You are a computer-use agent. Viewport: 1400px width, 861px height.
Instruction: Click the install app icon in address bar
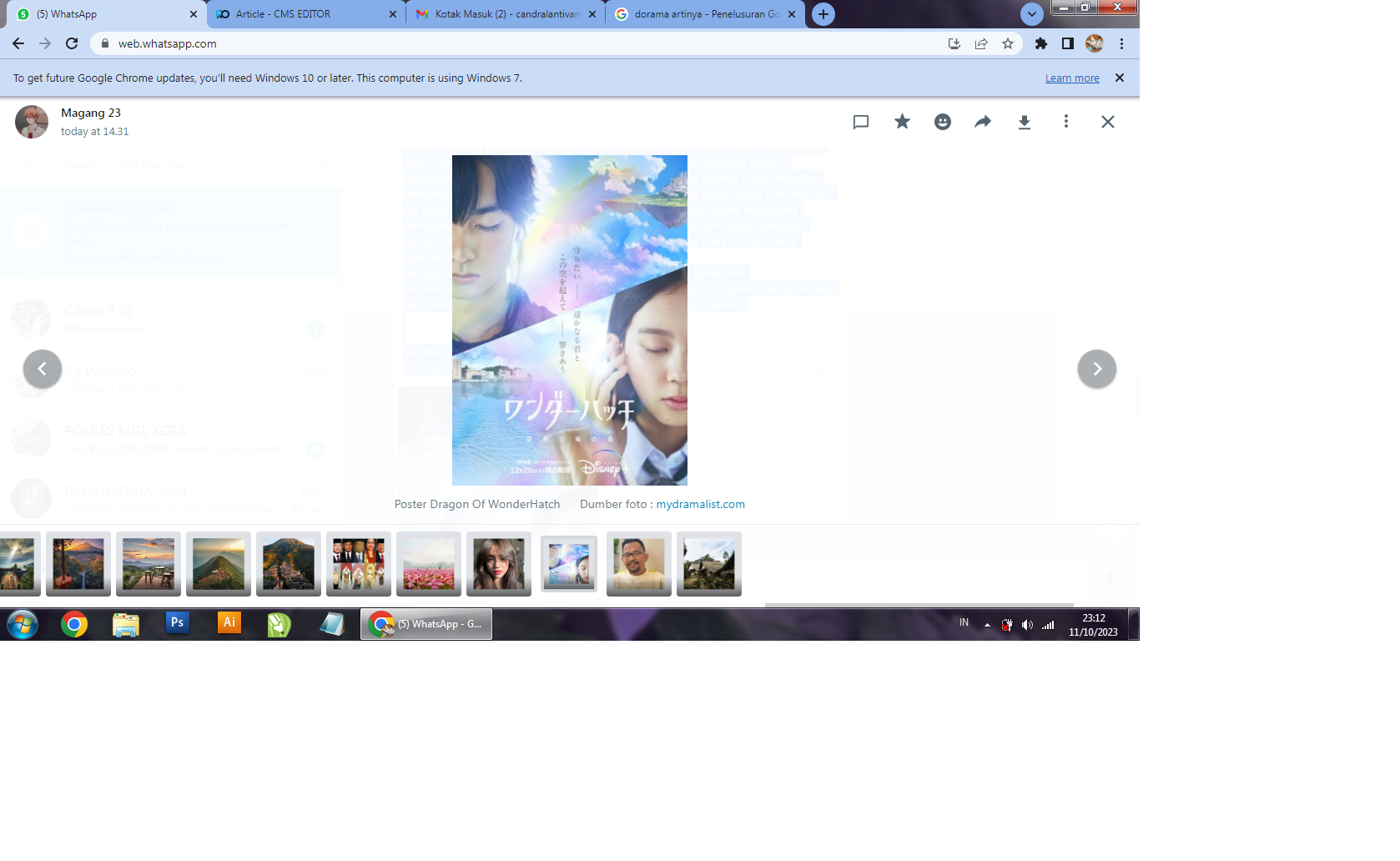954,43
